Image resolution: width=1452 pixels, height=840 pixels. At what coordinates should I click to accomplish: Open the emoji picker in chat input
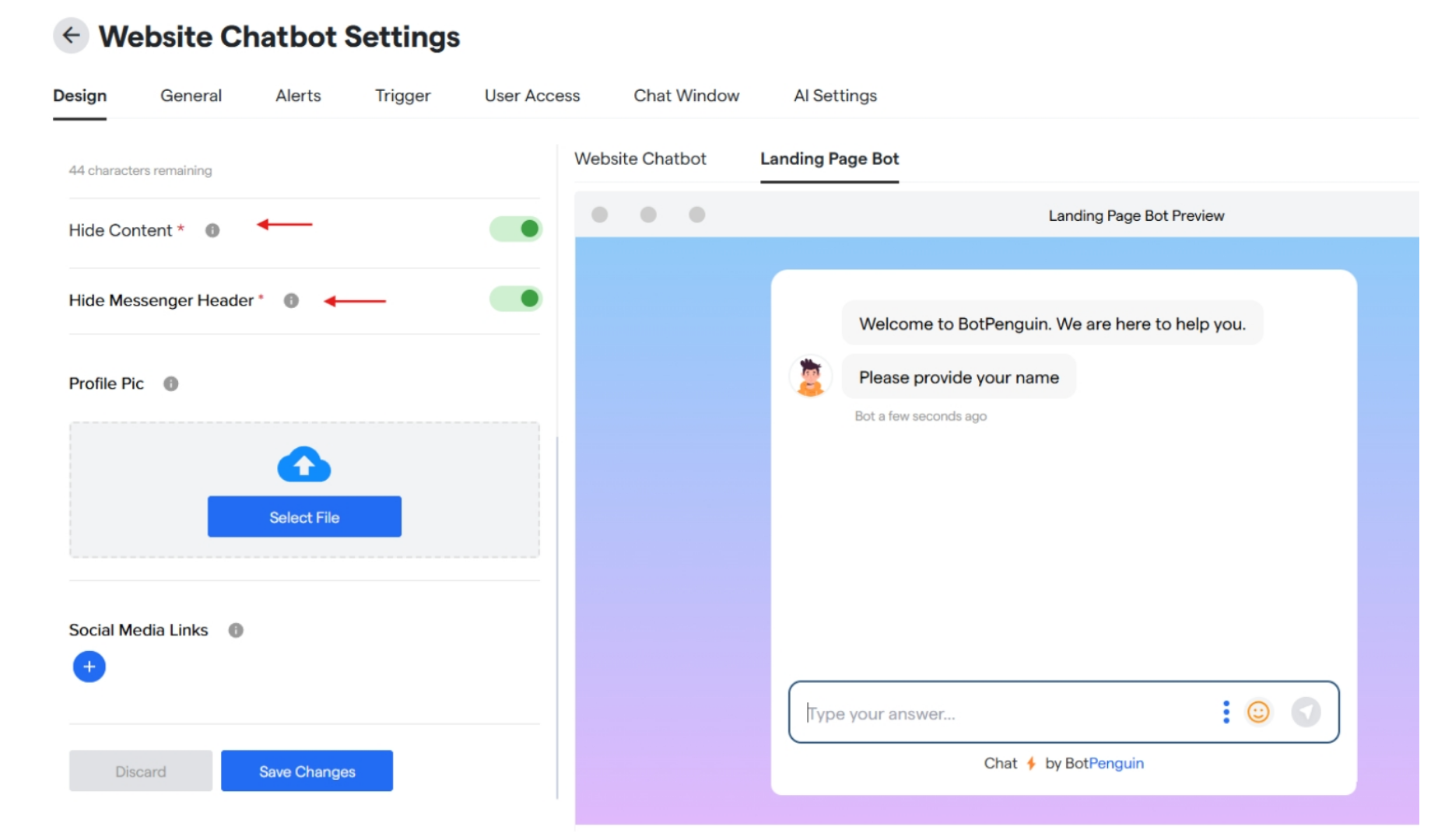[1258, 712]
